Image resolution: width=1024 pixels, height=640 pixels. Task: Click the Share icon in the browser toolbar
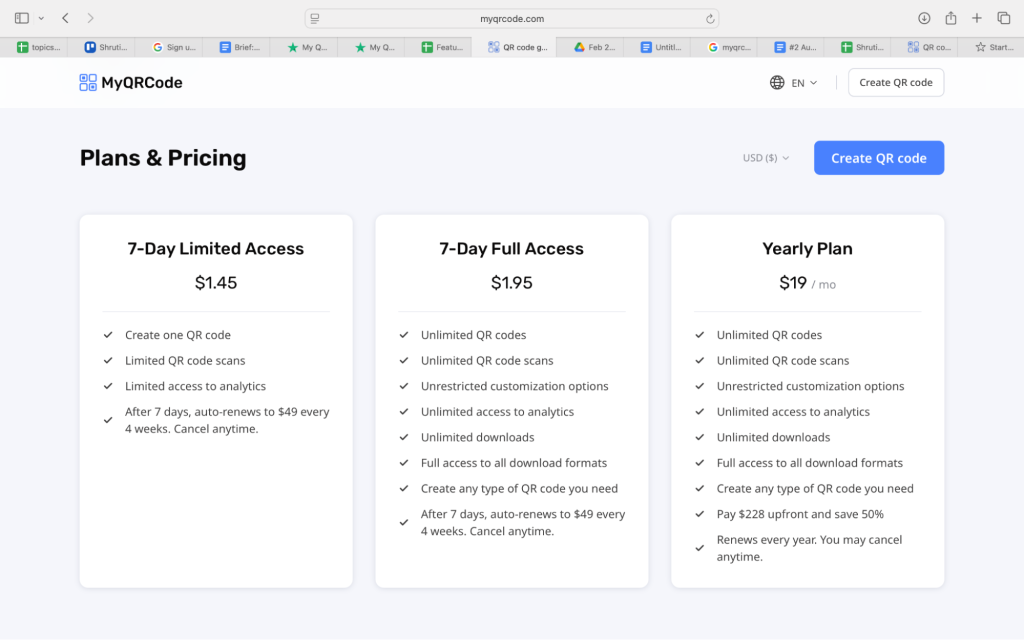[951, 17]
